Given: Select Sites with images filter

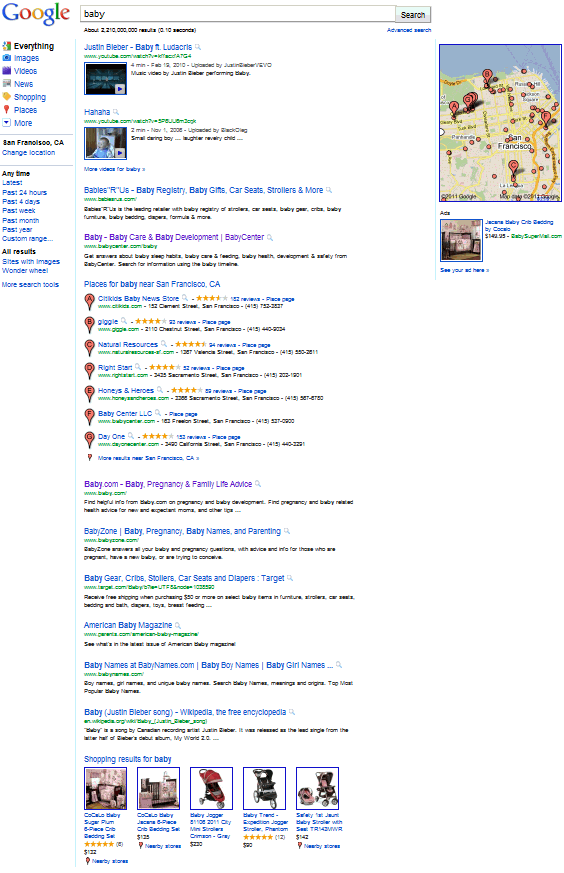Looking at the screenshot, I should click(x=31, y=261).
